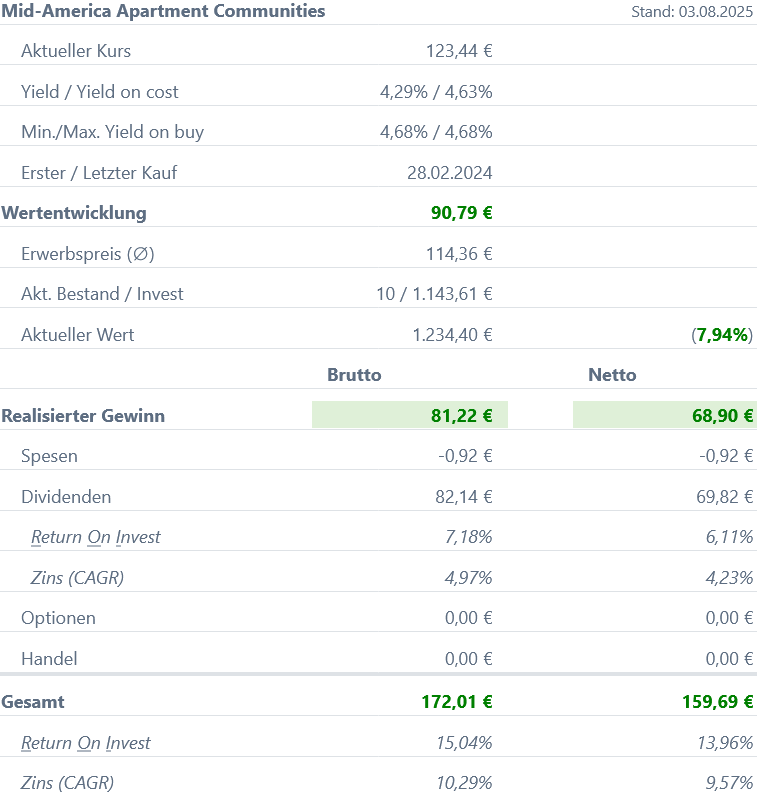The image size is (757, 796).
Task: Click the Mid-America Apartment Communities title
Action: (x=164, y=12)
